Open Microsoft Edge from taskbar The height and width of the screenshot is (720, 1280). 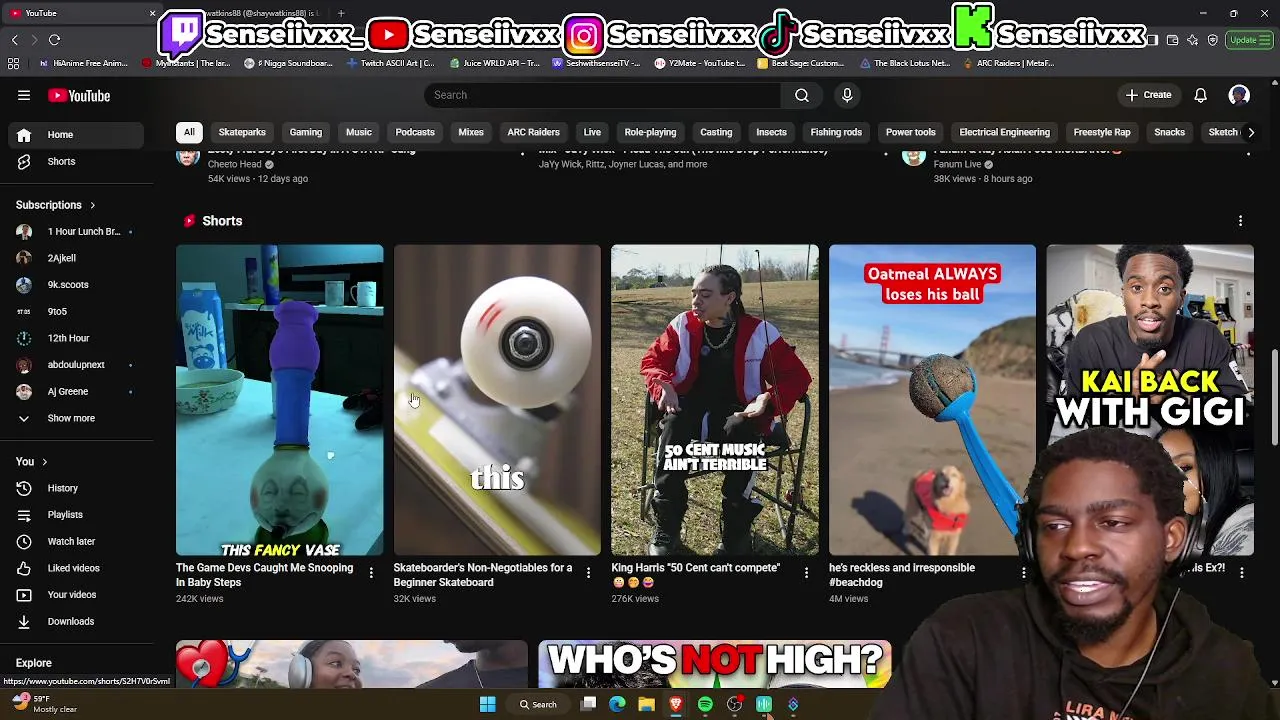pos(617,704)
